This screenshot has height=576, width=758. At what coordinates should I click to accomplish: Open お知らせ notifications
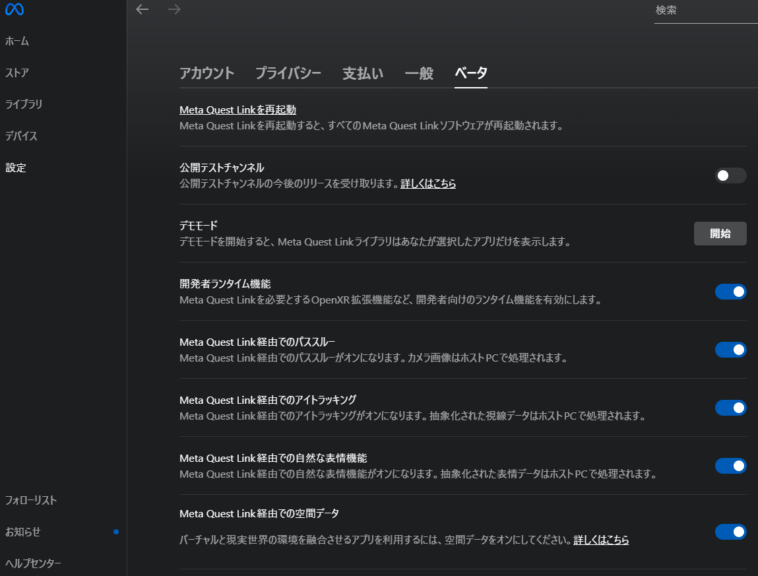point(23,532)
